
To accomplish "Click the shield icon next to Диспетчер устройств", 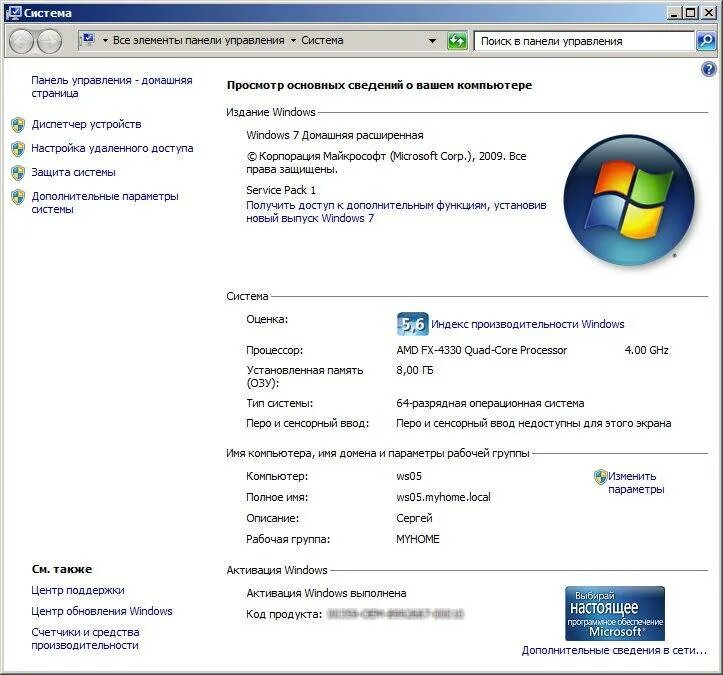I will (18, 124).
